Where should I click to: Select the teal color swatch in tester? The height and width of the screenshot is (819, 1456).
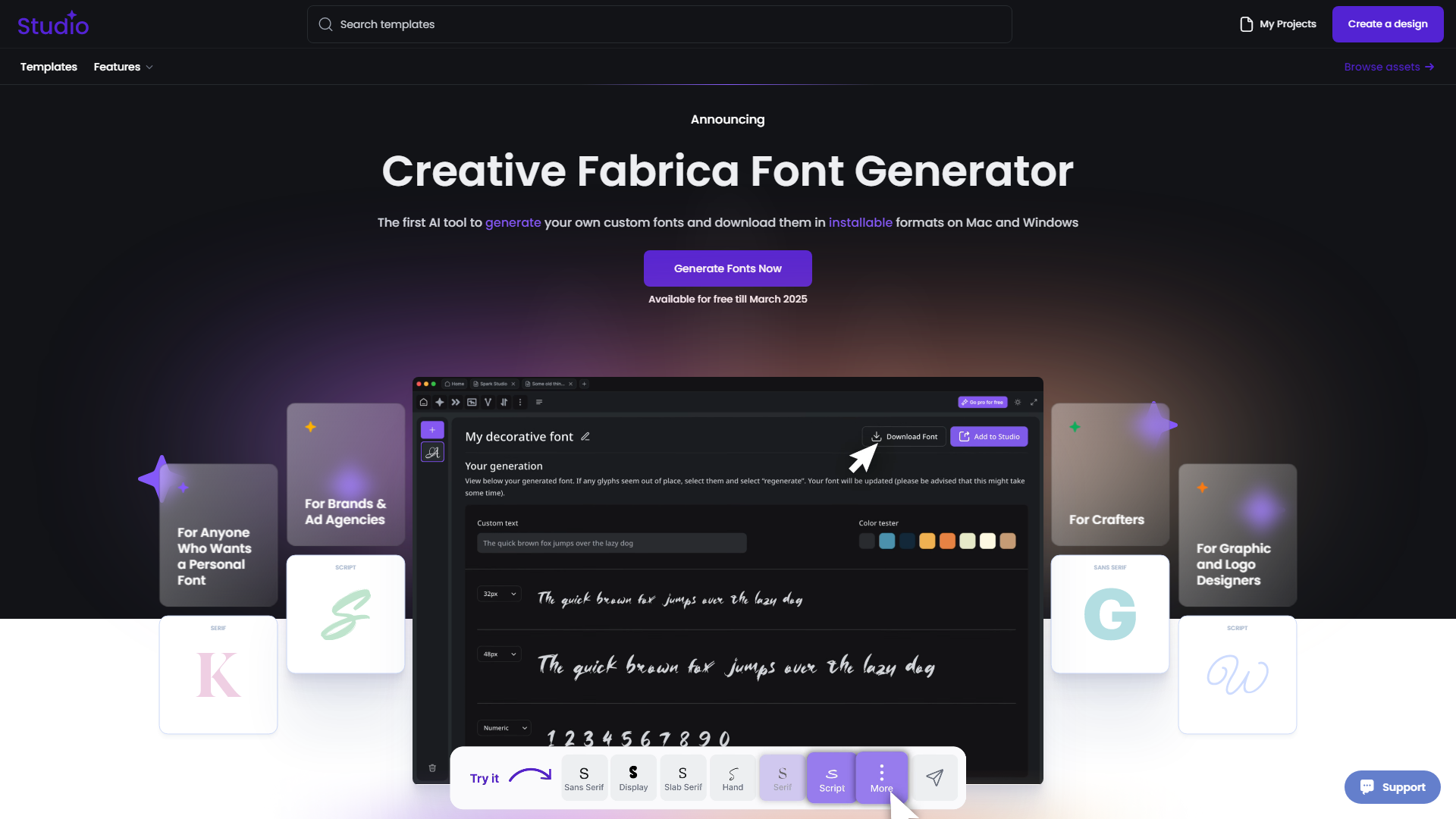point(887,541)
